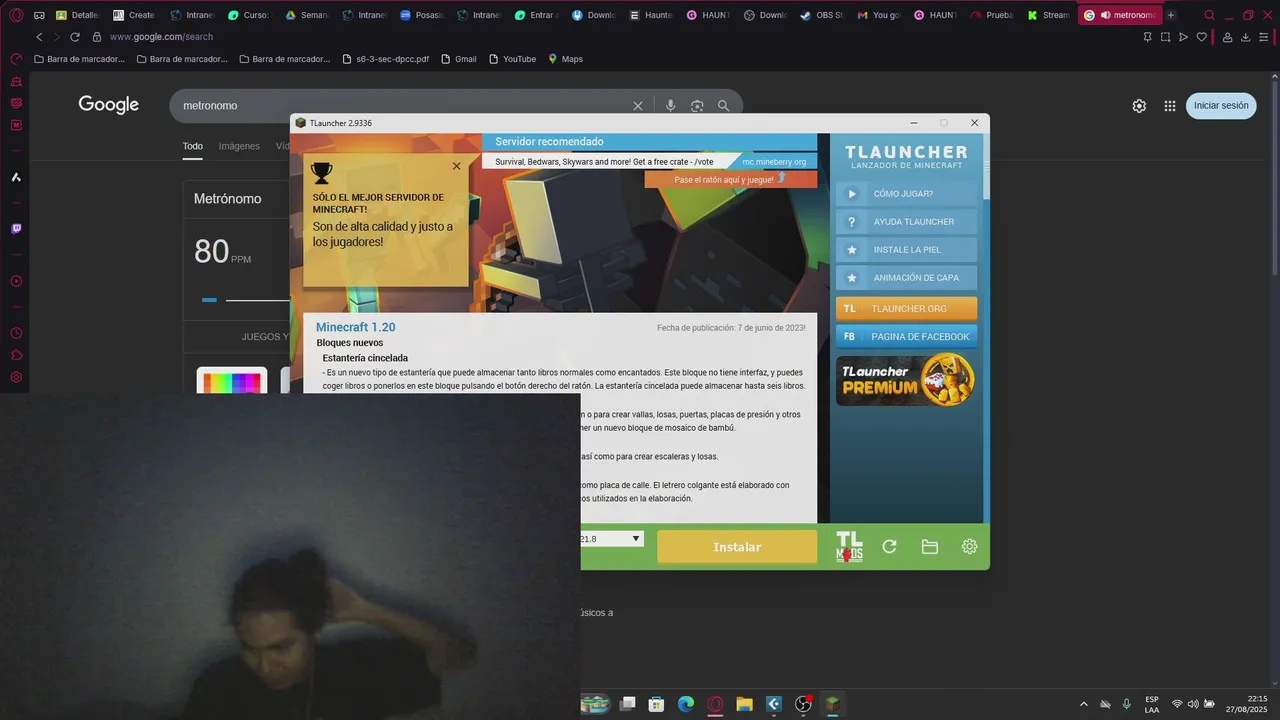1280x720 pixels.
Task: Open the YouTube bookmark
Action: pyautogui.click(x=512, y=59)
